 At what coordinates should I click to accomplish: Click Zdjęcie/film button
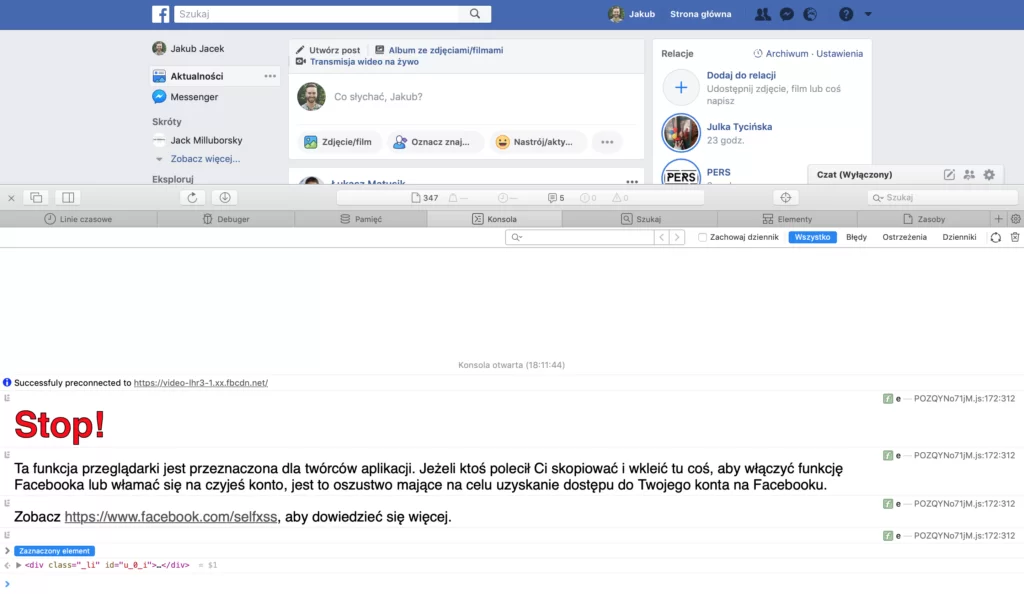coord(338,142)
